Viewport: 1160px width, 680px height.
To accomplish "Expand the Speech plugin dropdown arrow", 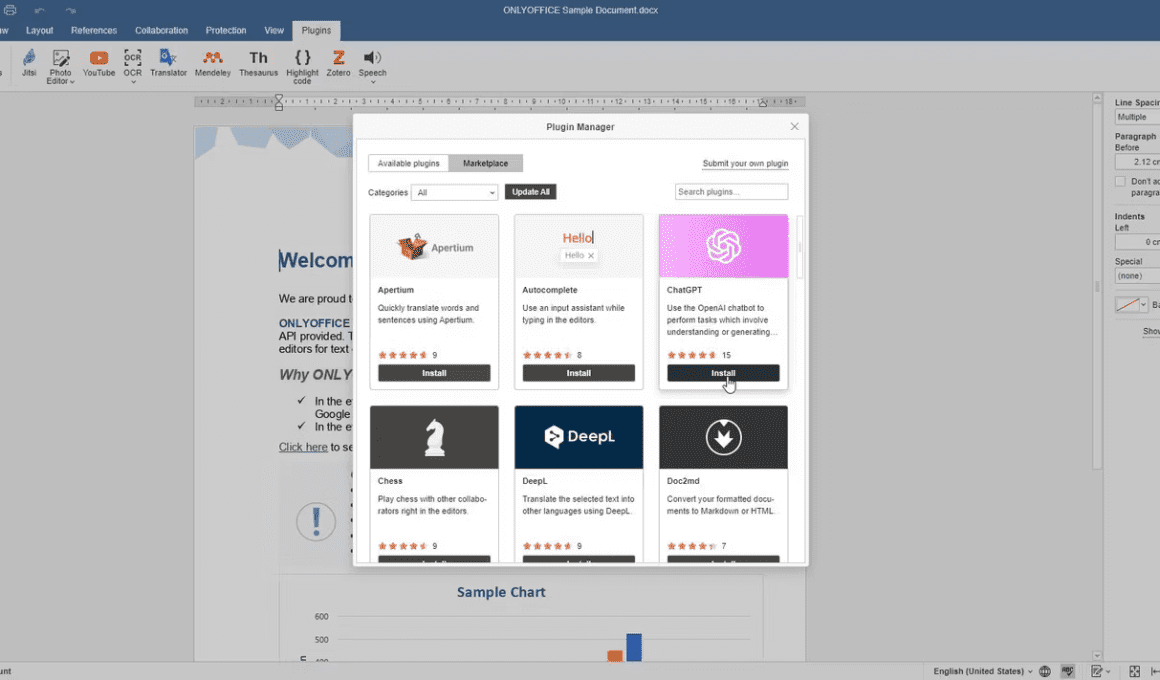I will click(x=373, y=81).
